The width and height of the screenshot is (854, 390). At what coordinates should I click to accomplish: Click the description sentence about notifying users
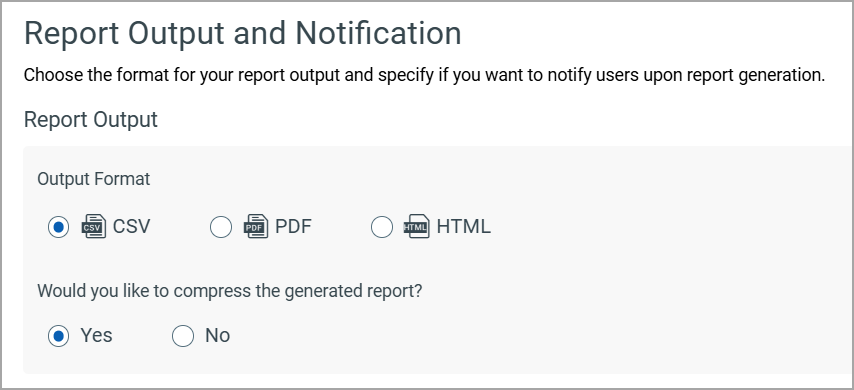point(424,75)
